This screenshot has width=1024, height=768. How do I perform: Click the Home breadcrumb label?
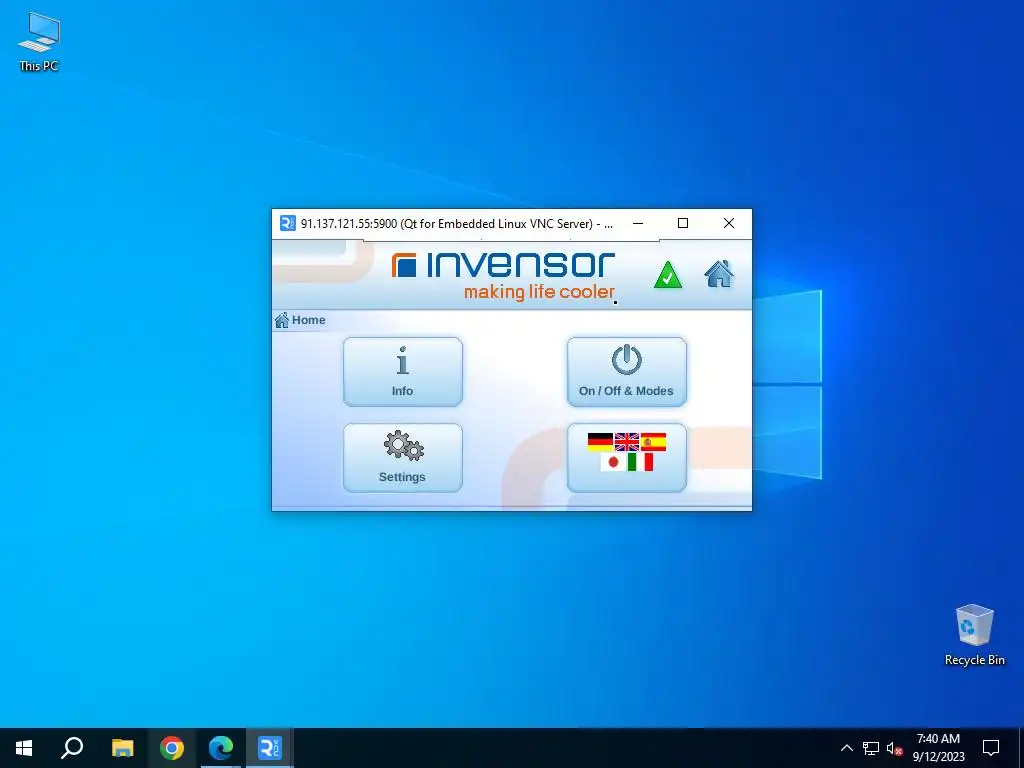pos(308,320)
